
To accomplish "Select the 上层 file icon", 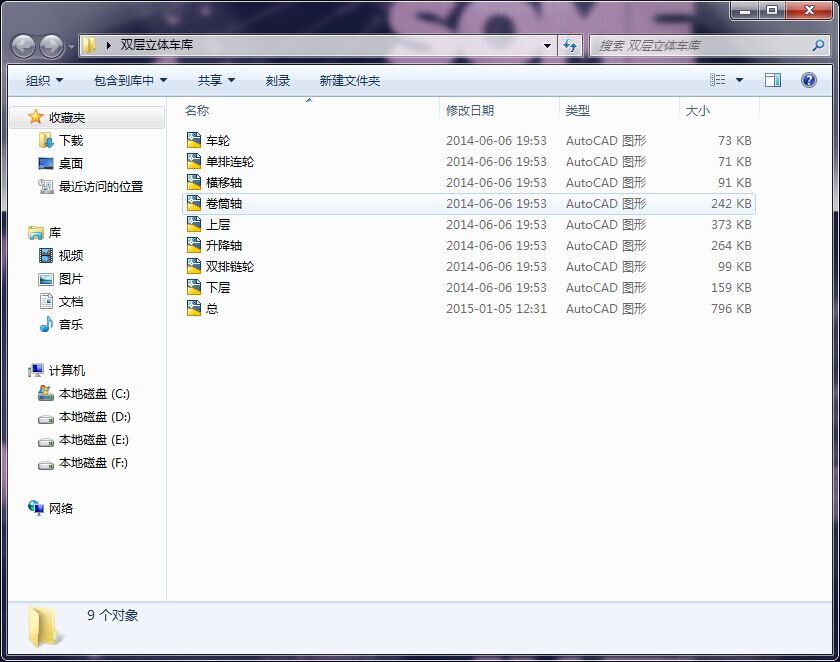I will 193,224.
